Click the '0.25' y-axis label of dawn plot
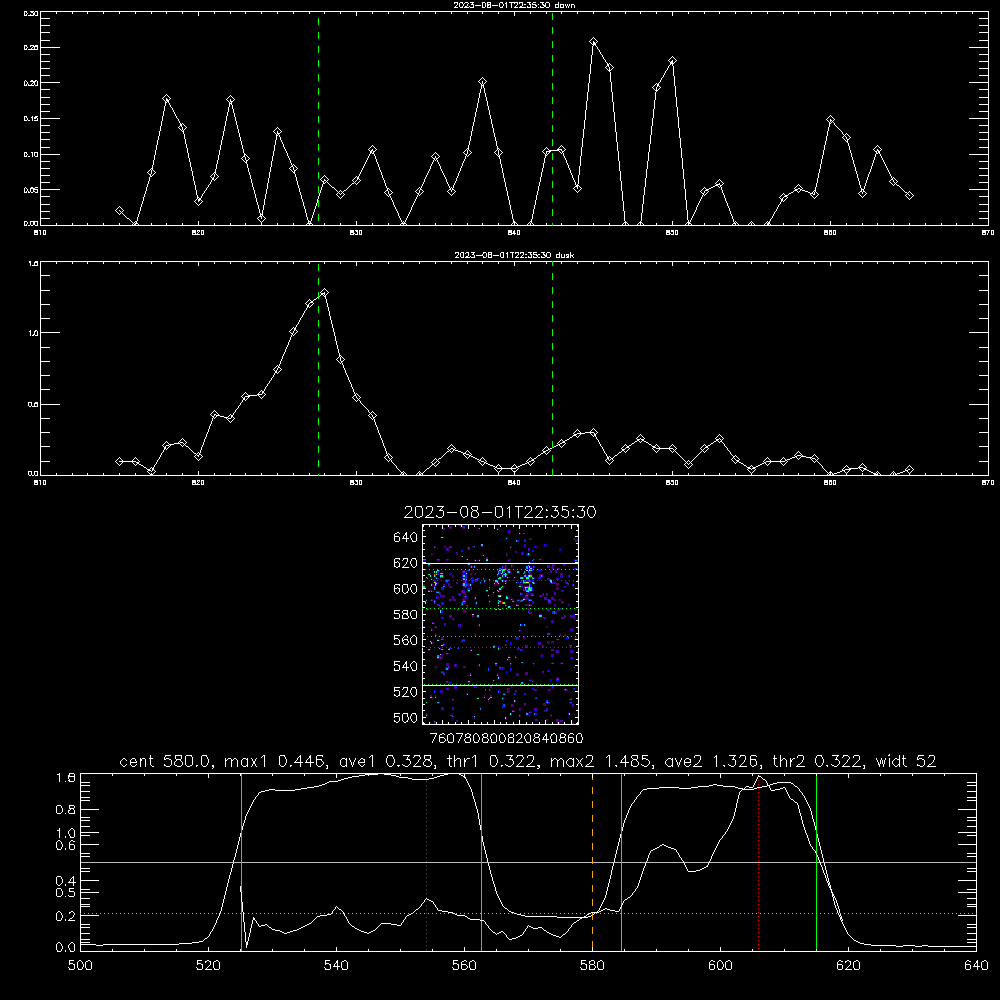This screenshot has height=1000, width=1000. pyautogui.click(x=32, y=48)
